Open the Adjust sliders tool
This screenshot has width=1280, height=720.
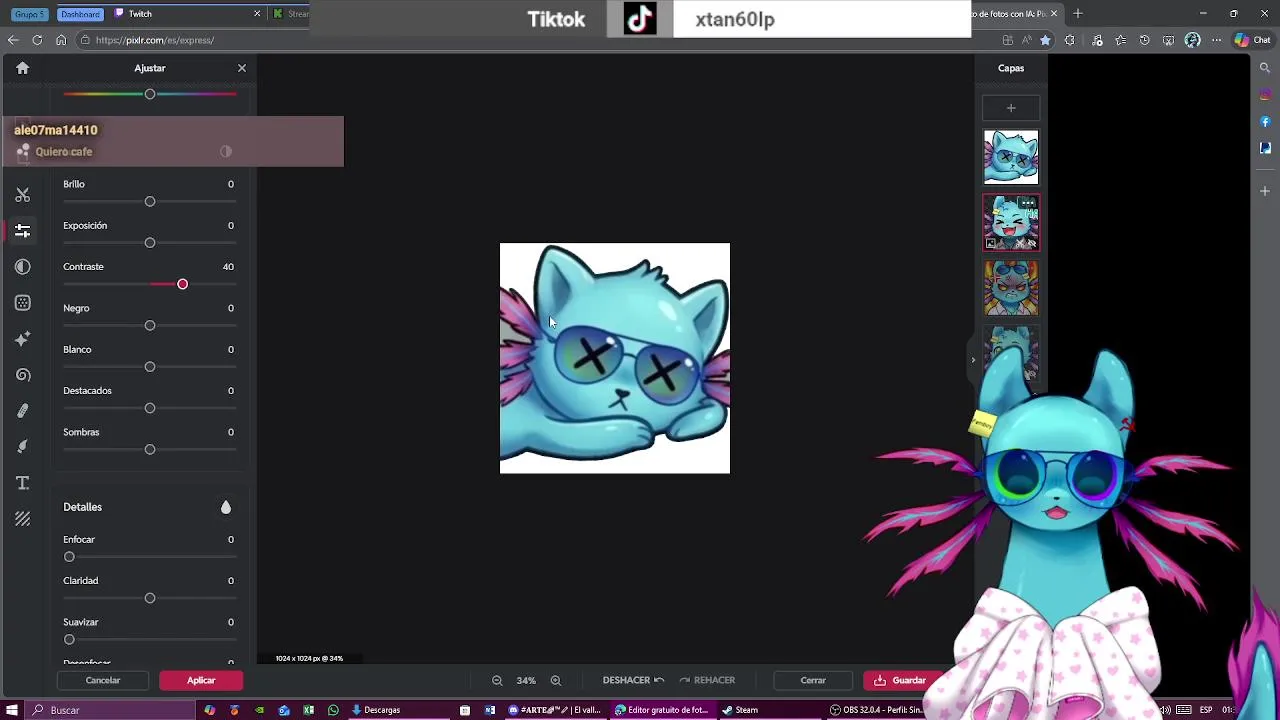tap(22, 231)
